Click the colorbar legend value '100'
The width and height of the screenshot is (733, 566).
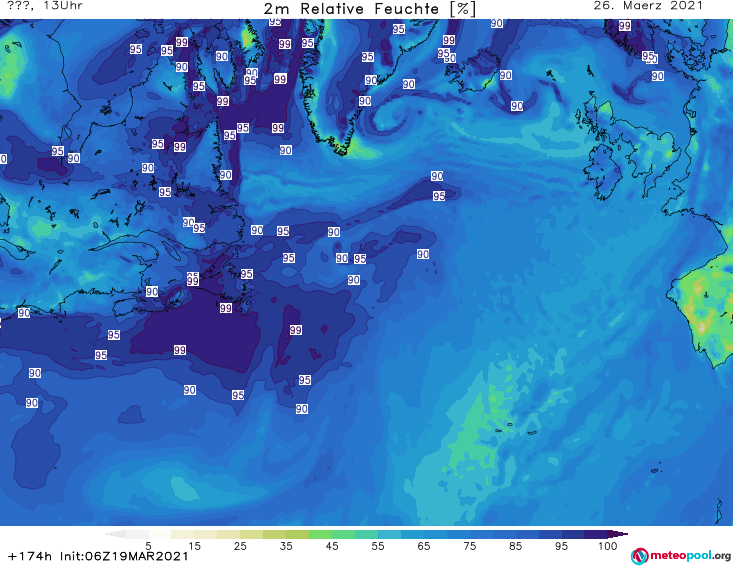tap(608, 546)
